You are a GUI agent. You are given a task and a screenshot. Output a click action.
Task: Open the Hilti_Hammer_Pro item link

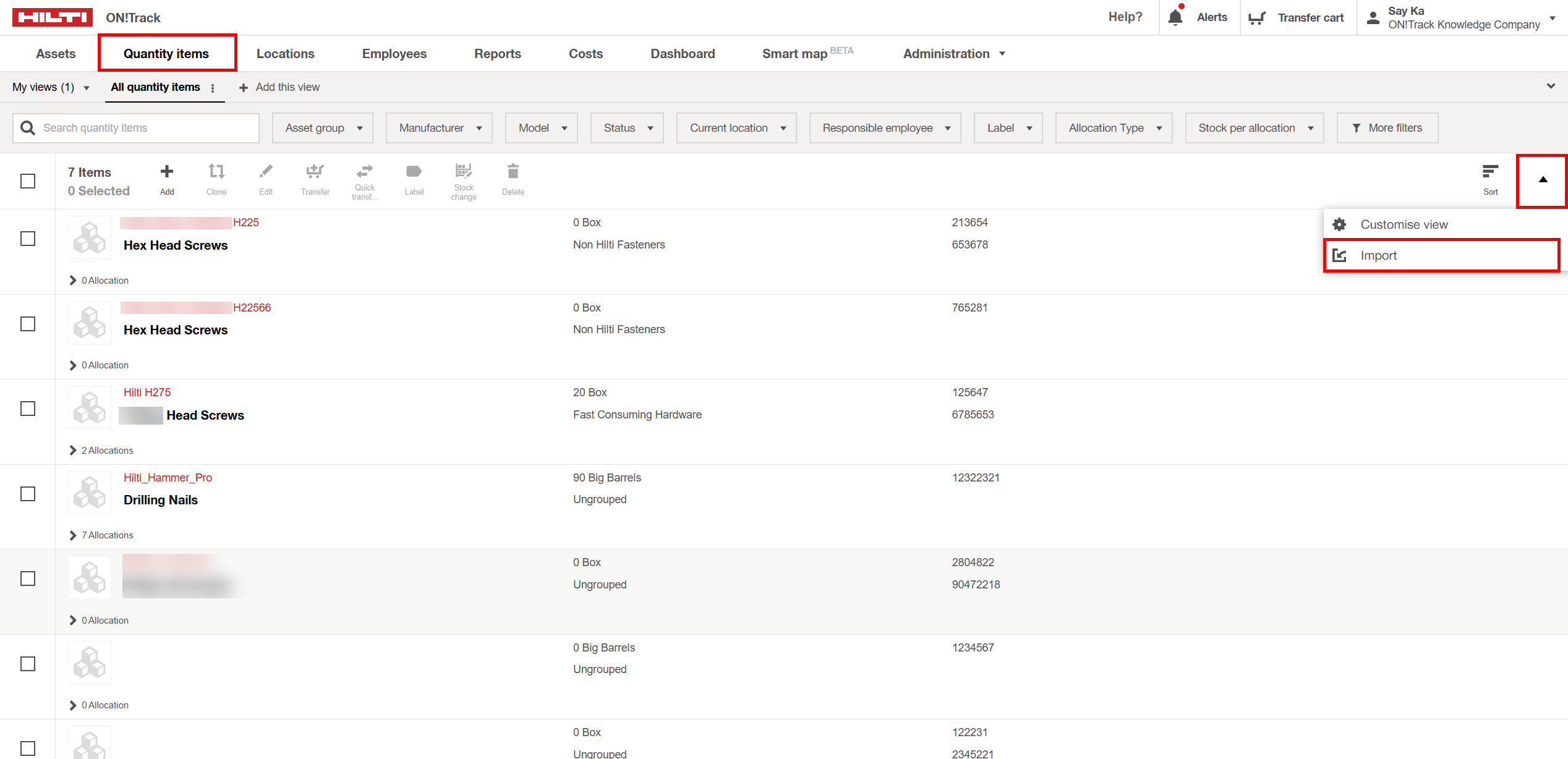[168, 478]
